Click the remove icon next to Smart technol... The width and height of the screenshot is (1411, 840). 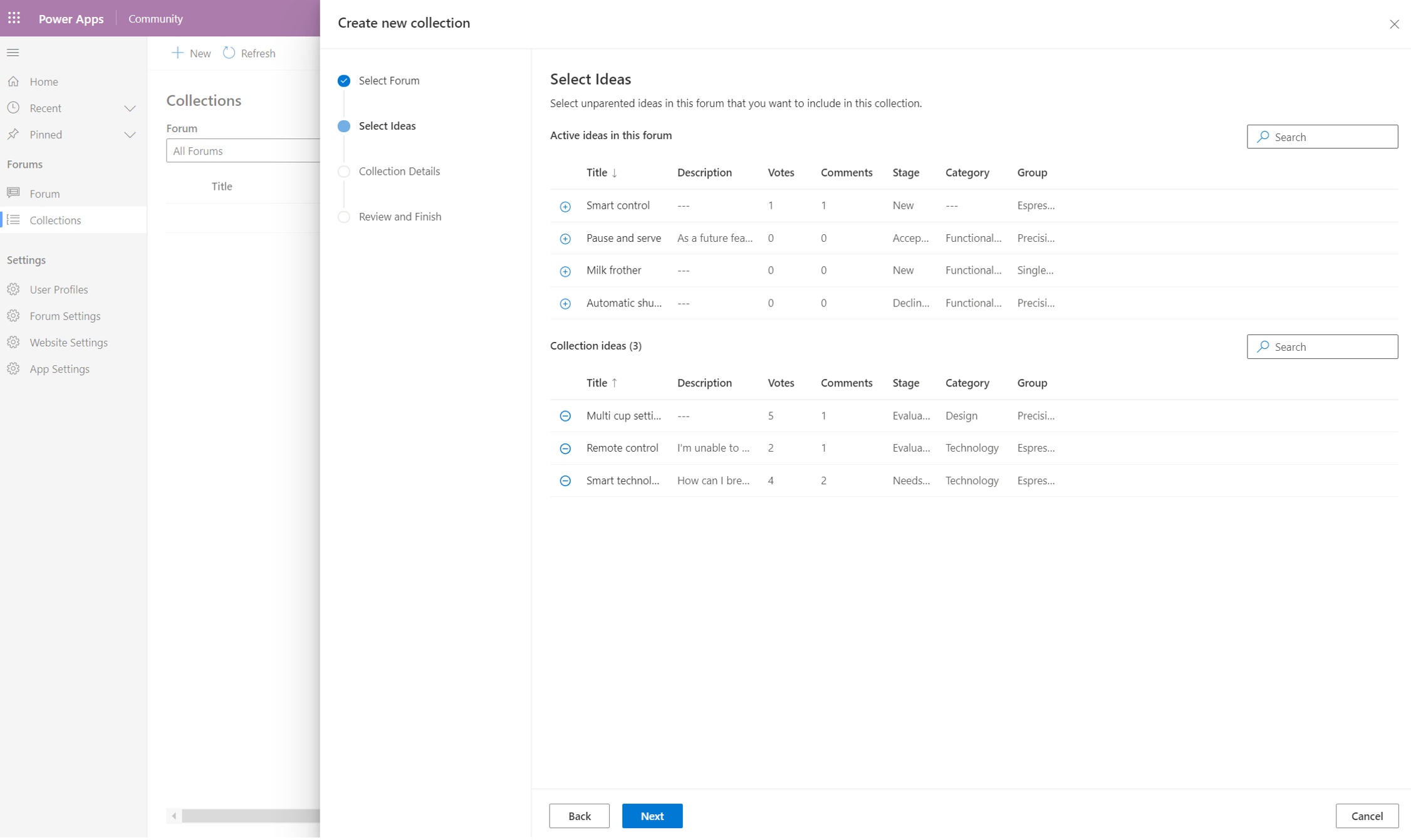point(566,480)
